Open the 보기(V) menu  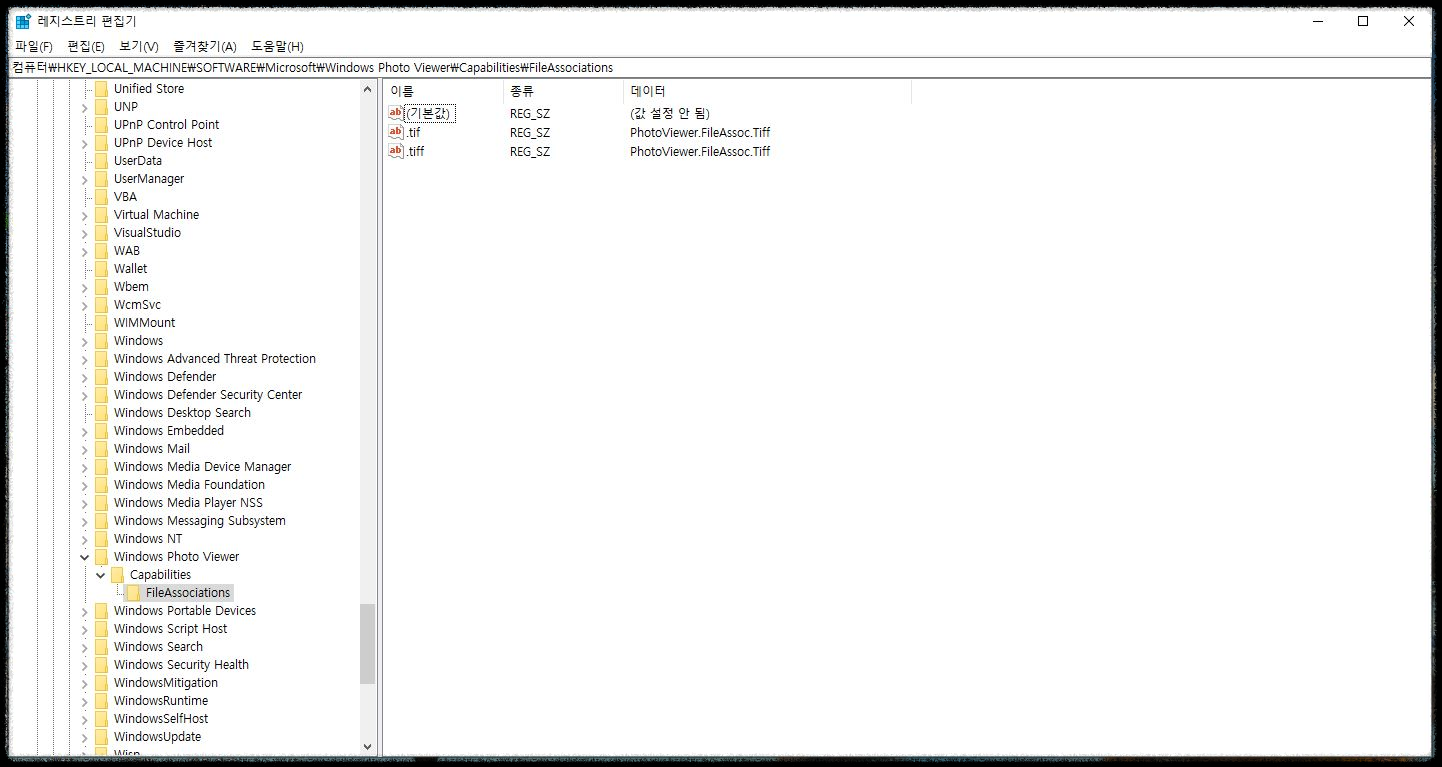(x=139, y=47)
